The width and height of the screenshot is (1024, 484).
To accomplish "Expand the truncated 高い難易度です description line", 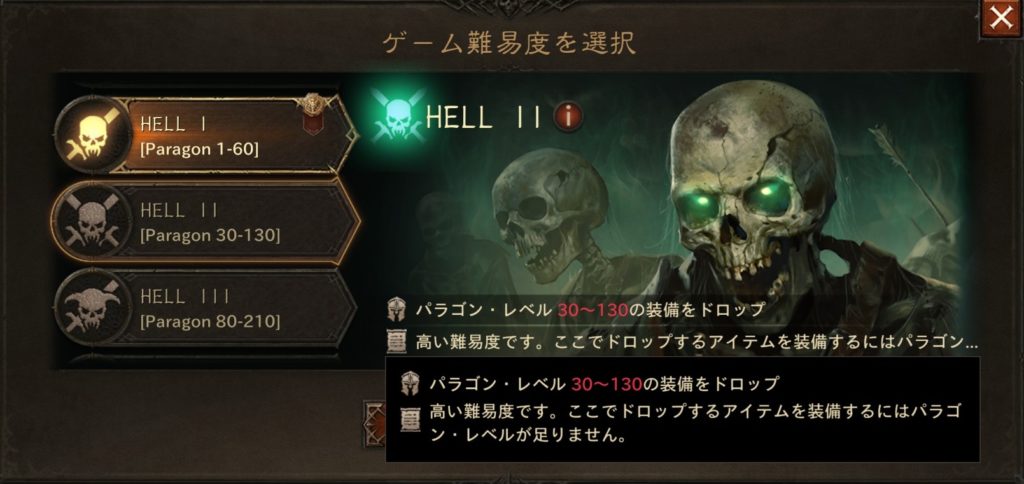I will pos(697,341).
